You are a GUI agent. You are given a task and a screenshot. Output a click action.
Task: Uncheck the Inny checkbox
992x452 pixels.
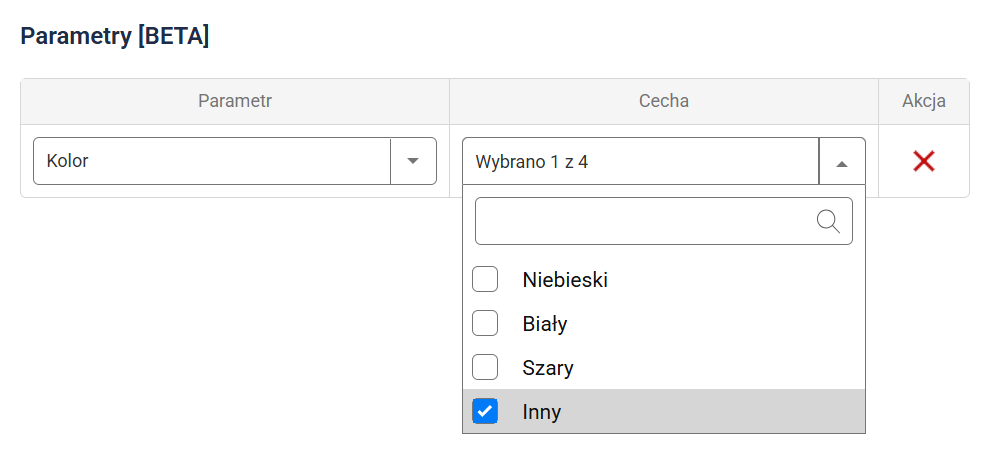click(485, 411)
